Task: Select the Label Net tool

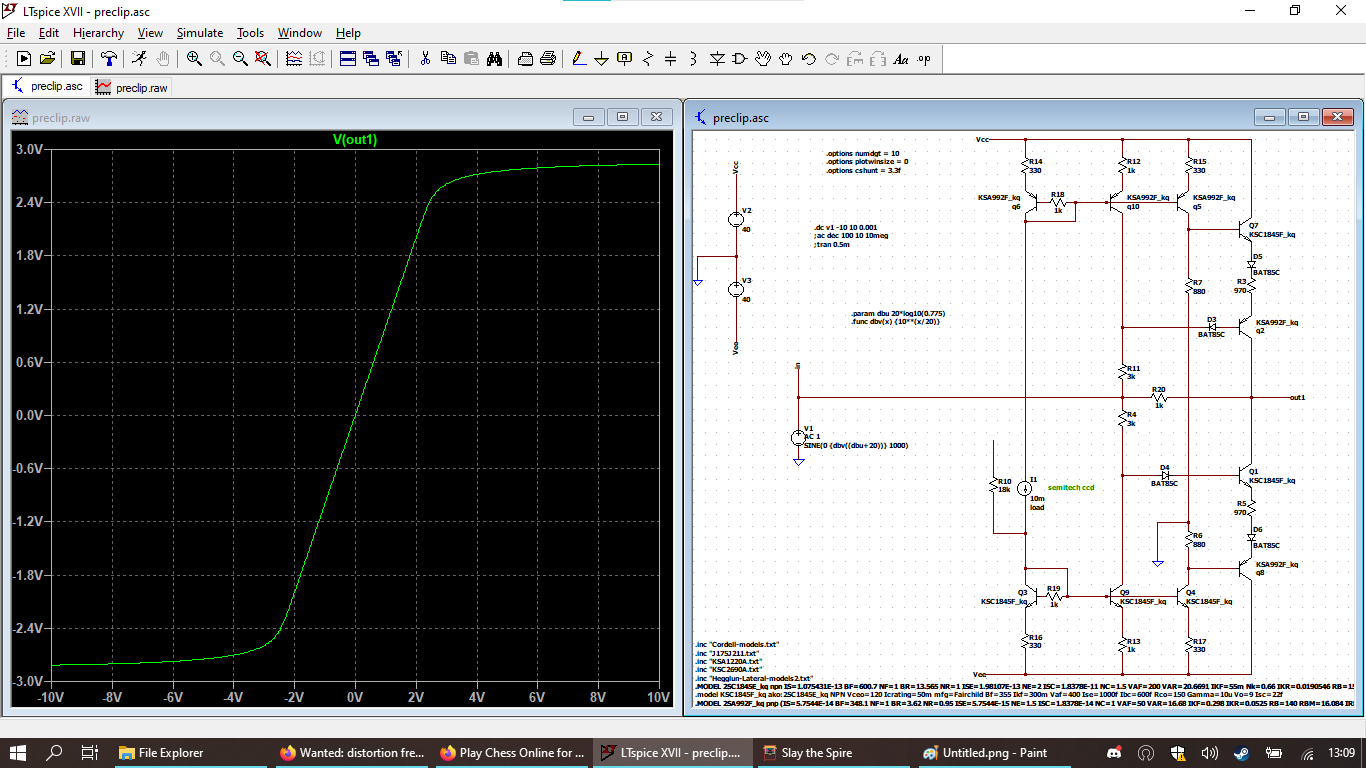Action: coord(625,59)
